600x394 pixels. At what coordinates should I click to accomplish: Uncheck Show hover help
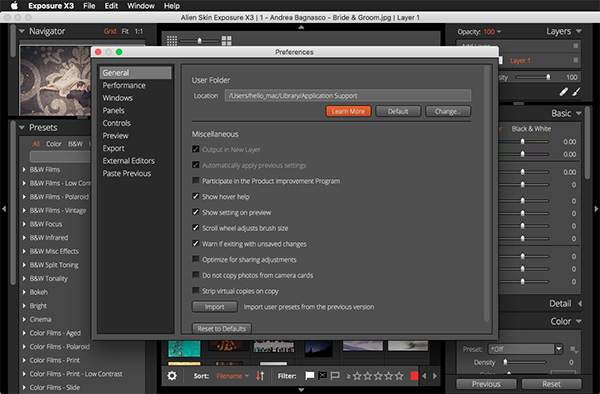(x=196, y=196)
